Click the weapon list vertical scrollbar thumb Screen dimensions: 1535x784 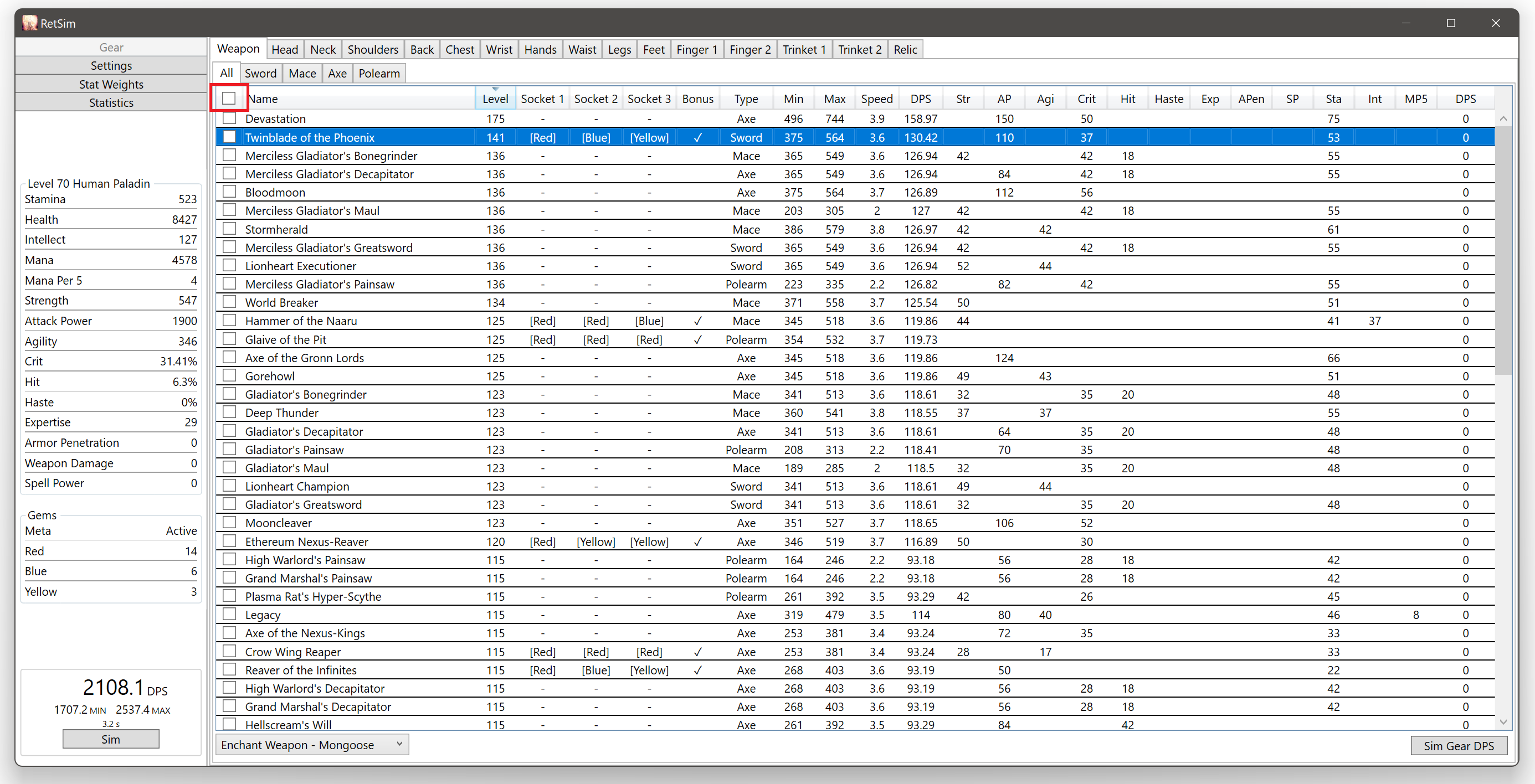coord(1503,250)
